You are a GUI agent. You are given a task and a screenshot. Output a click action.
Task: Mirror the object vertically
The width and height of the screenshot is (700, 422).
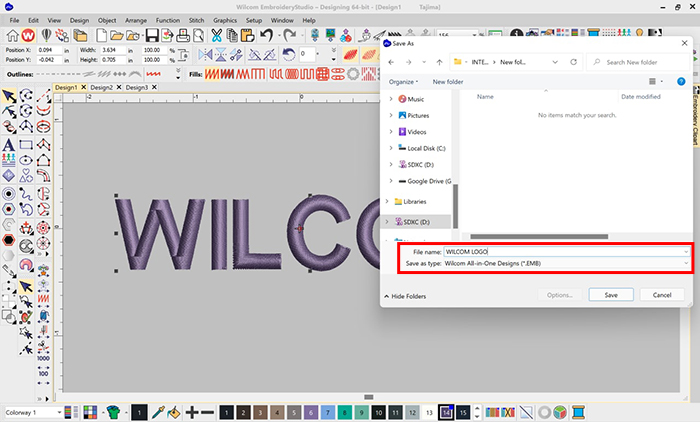tap(221, 55)
